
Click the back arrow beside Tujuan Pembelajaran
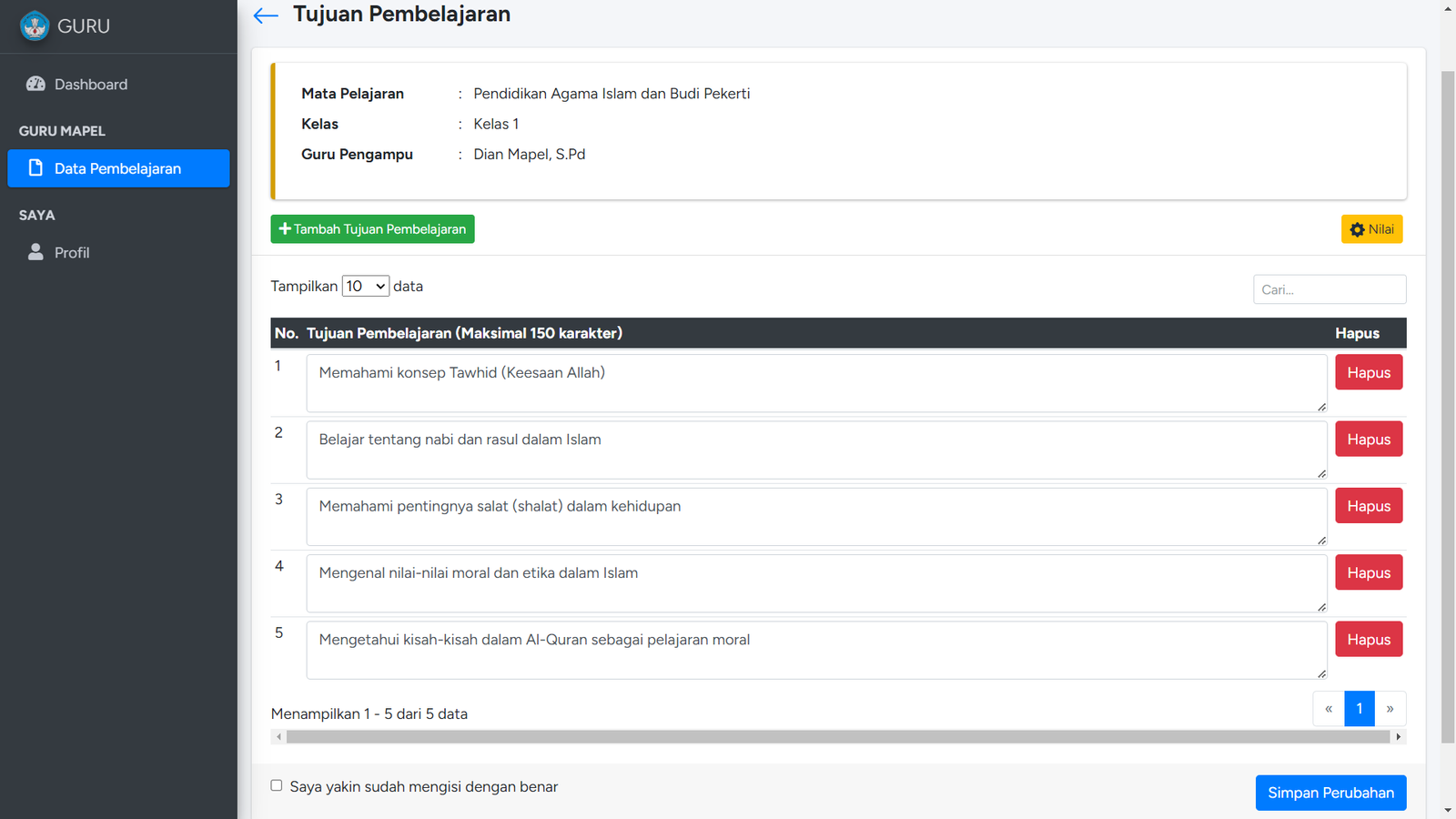[266, 15]
